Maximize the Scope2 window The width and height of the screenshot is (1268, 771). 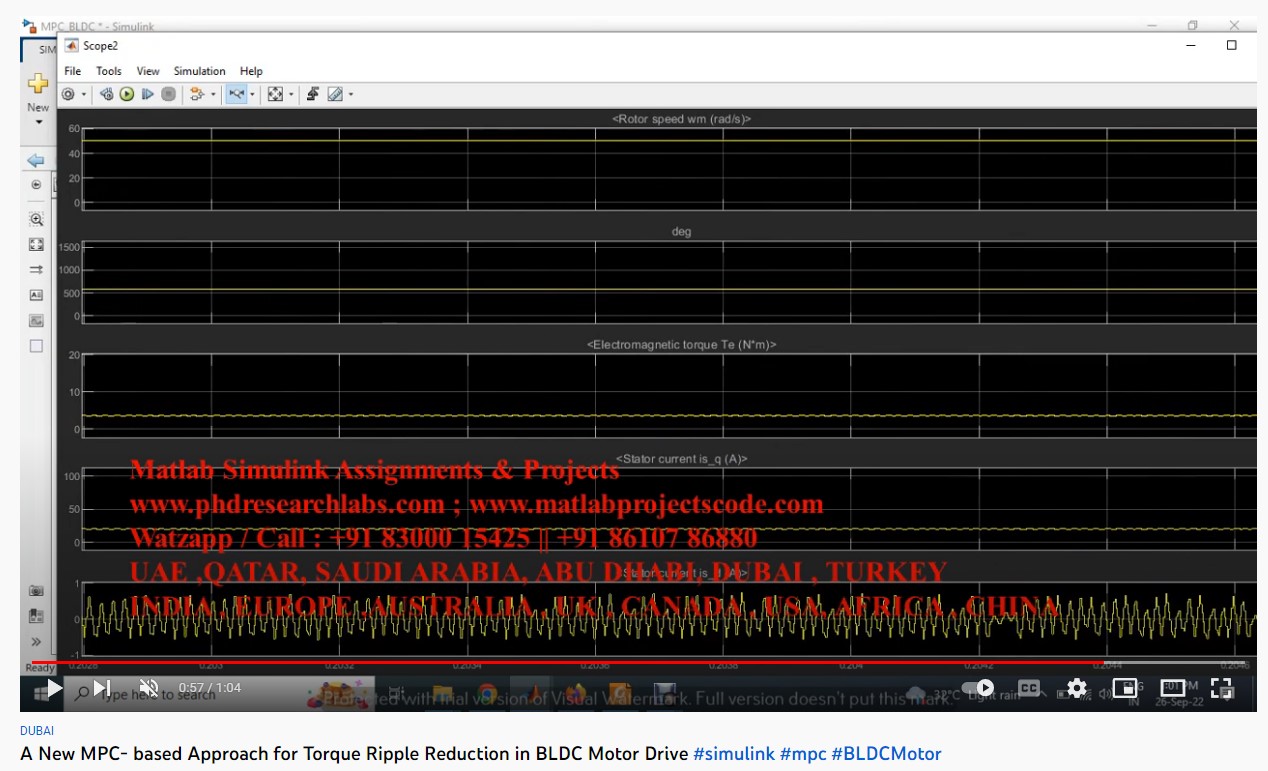(x=1231, y=45)
